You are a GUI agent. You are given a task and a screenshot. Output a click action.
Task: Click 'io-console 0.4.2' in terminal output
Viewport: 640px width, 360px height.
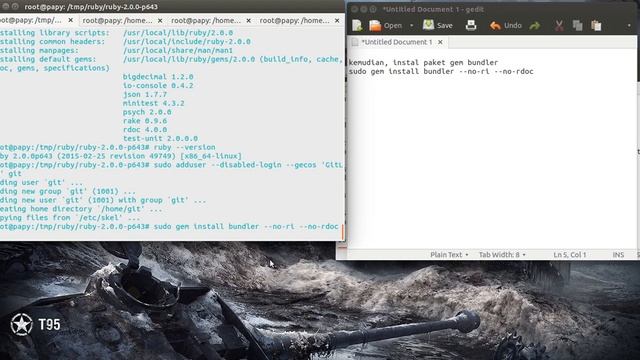158,86
